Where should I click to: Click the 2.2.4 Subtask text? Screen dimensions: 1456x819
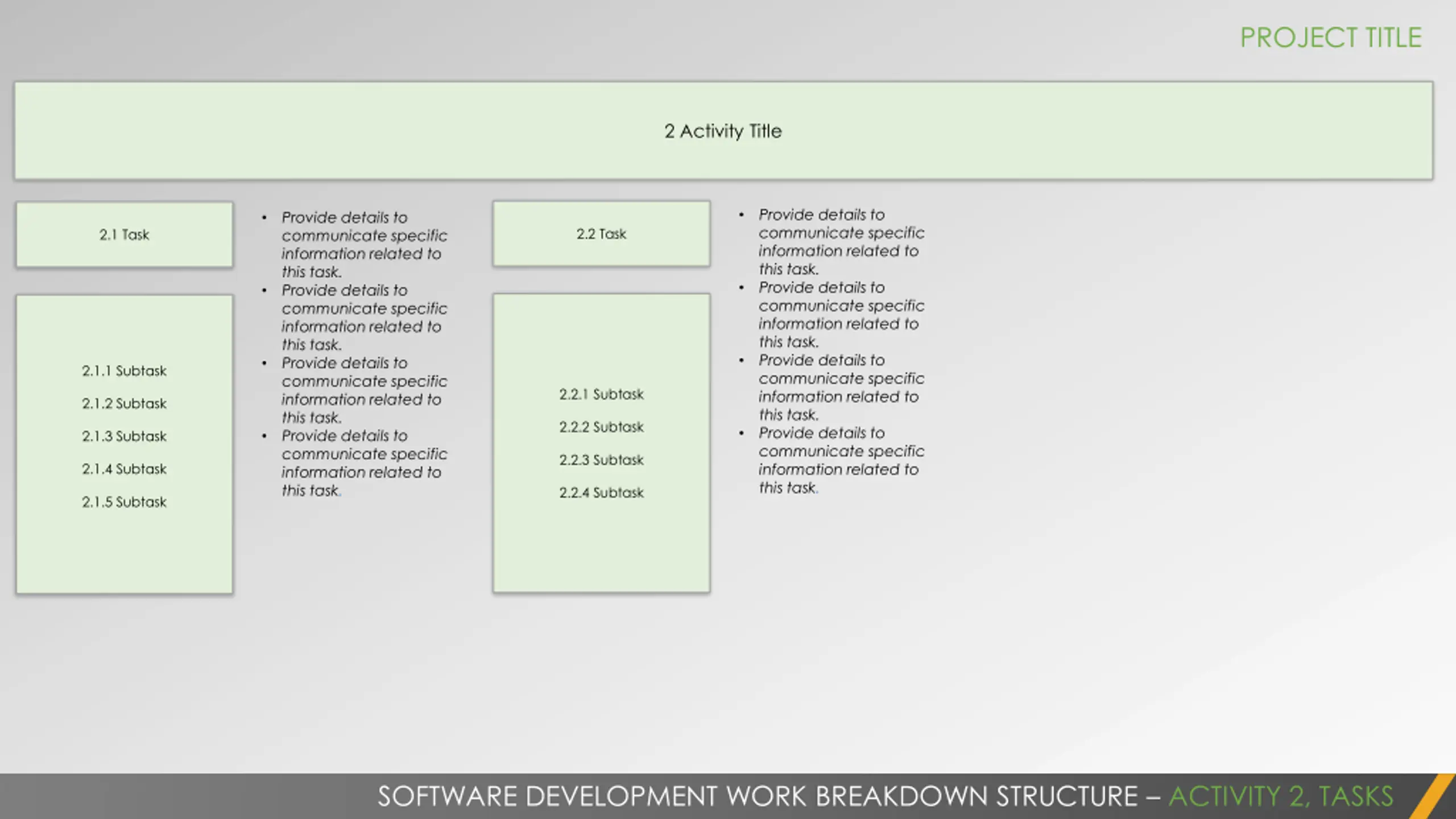point(601,493)
